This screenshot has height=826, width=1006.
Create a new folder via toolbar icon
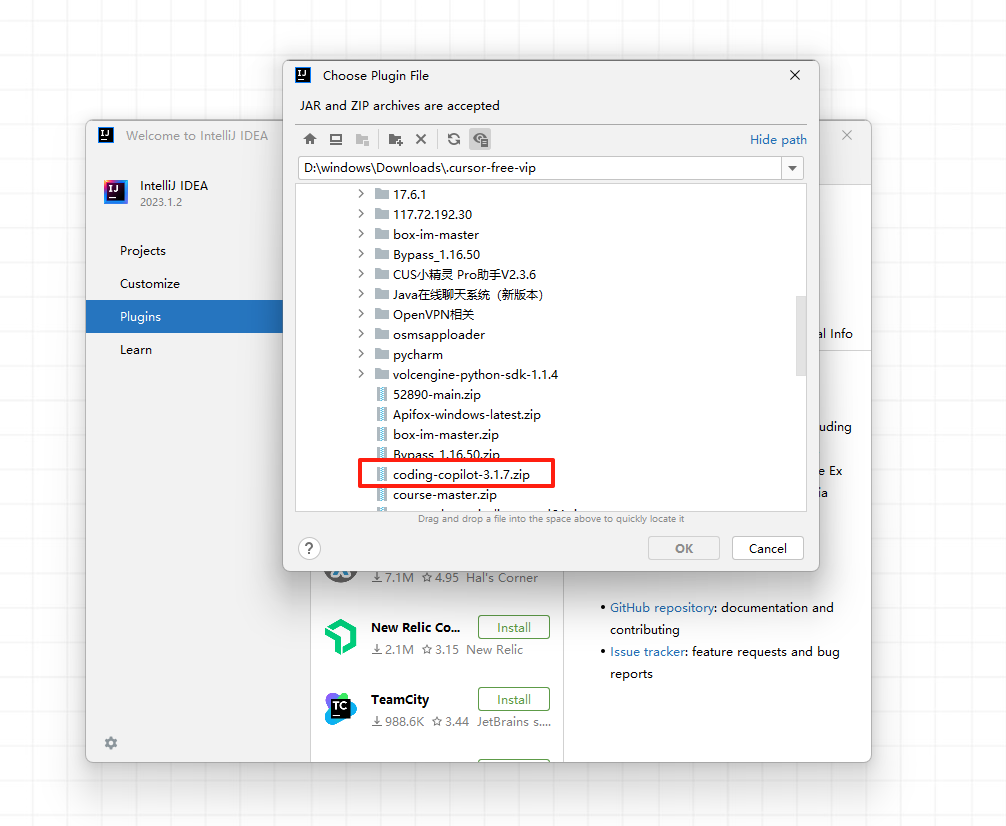[x=395, y=139]
